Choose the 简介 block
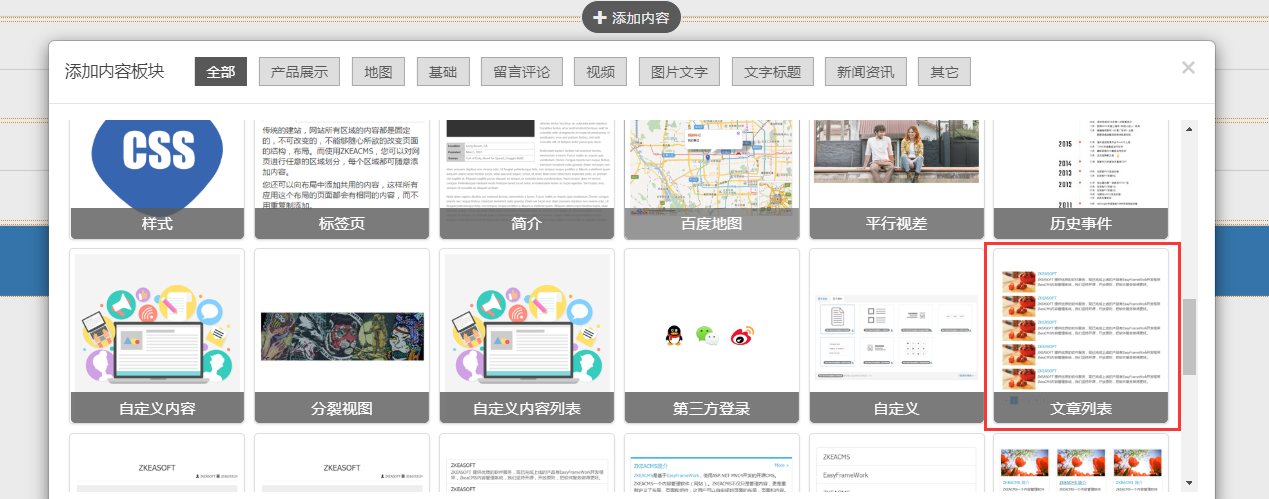This screenshot has width=1269, height=499. (527, 178)
